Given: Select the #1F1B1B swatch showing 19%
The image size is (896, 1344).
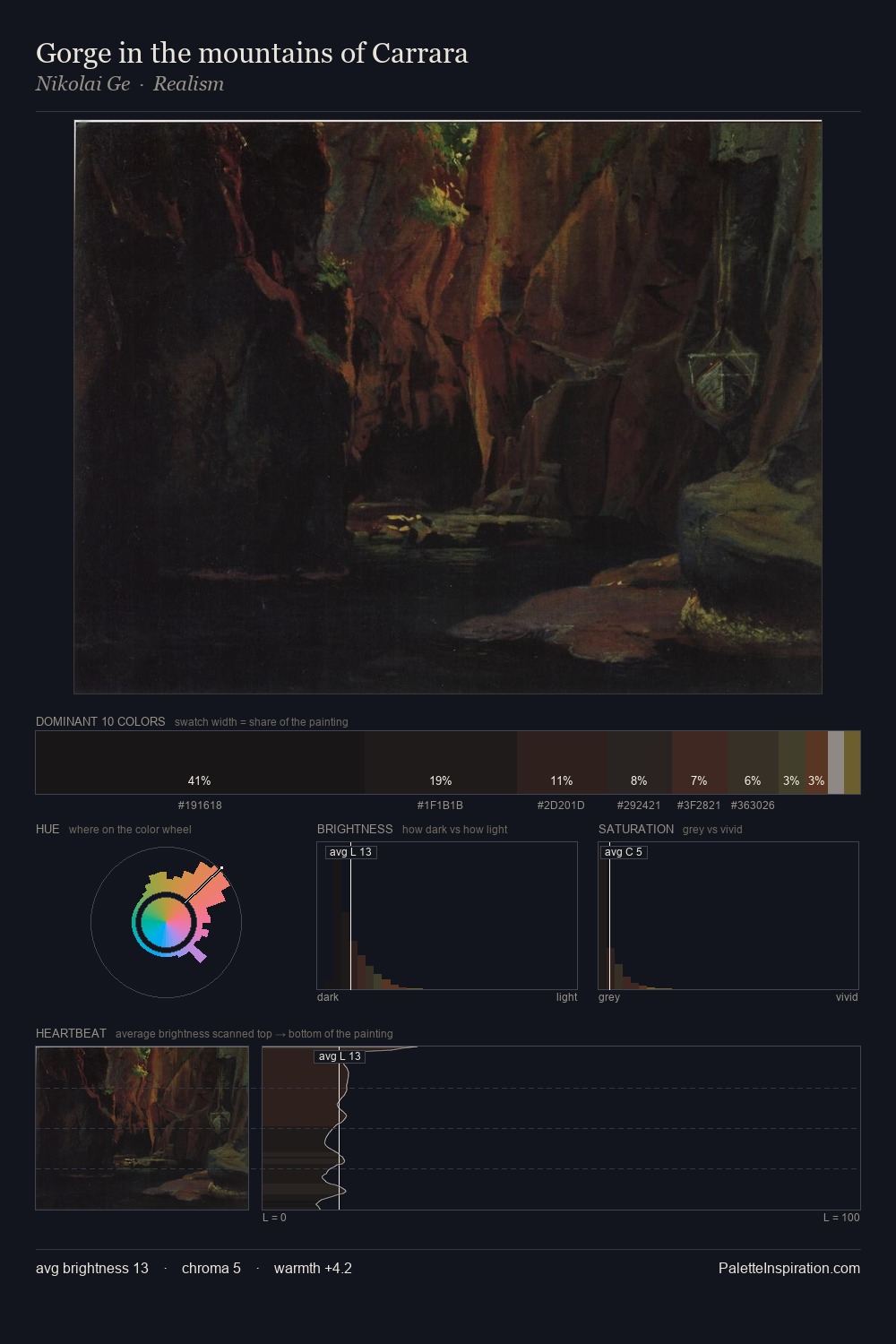Looking at the screenshot, I should pos(441,762).
